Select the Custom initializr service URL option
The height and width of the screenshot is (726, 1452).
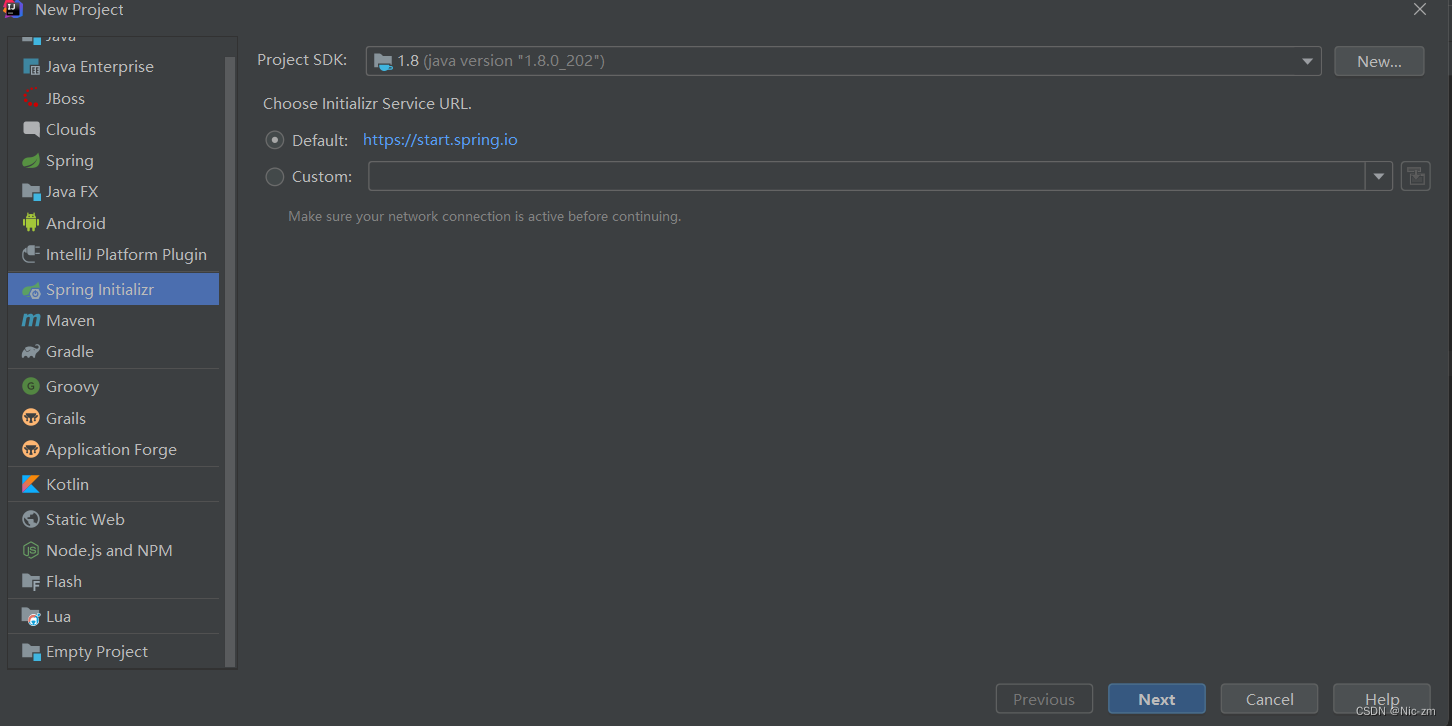click(274, 176)
